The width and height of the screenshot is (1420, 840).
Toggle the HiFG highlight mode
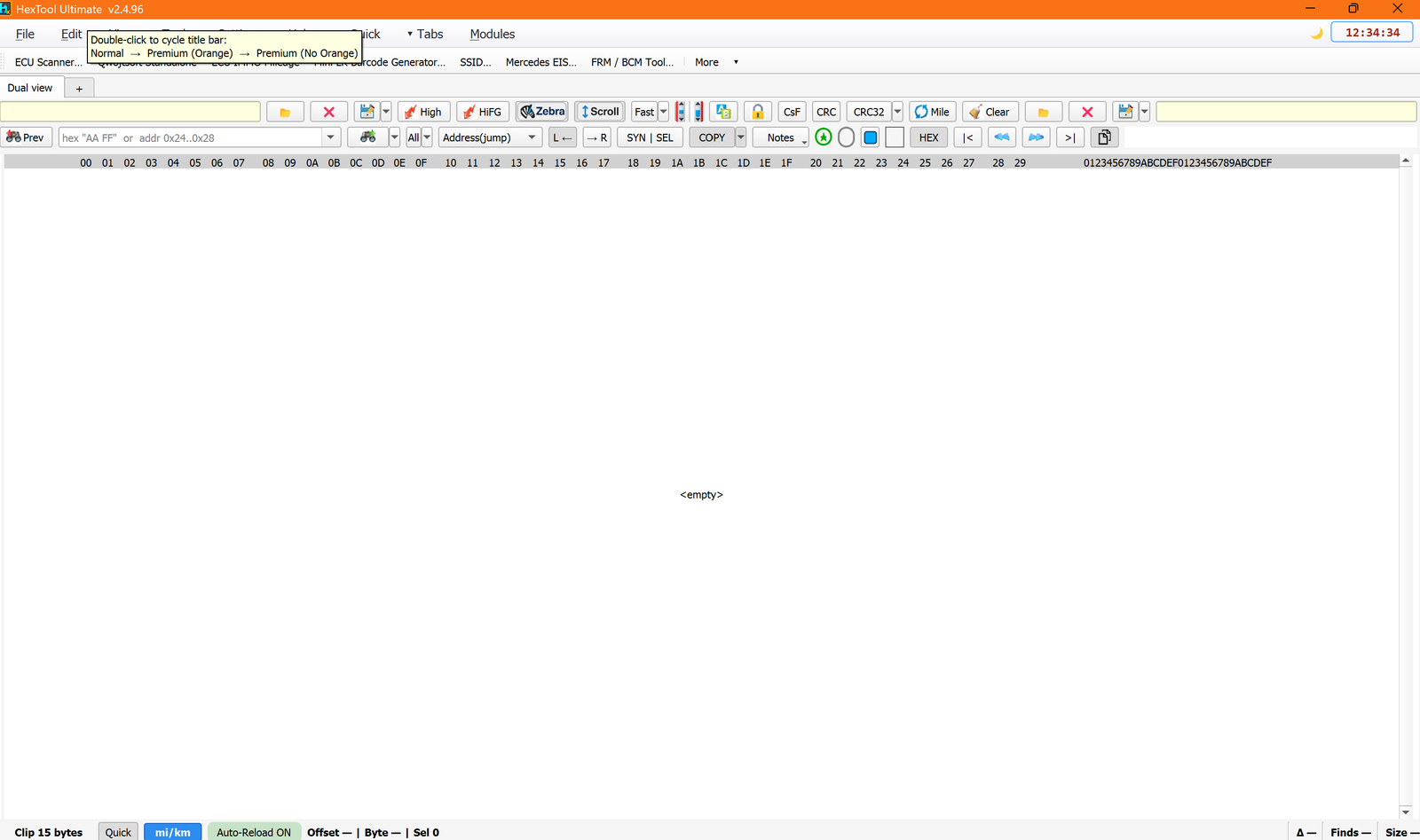pyautogui.click(x=483, y=112)
